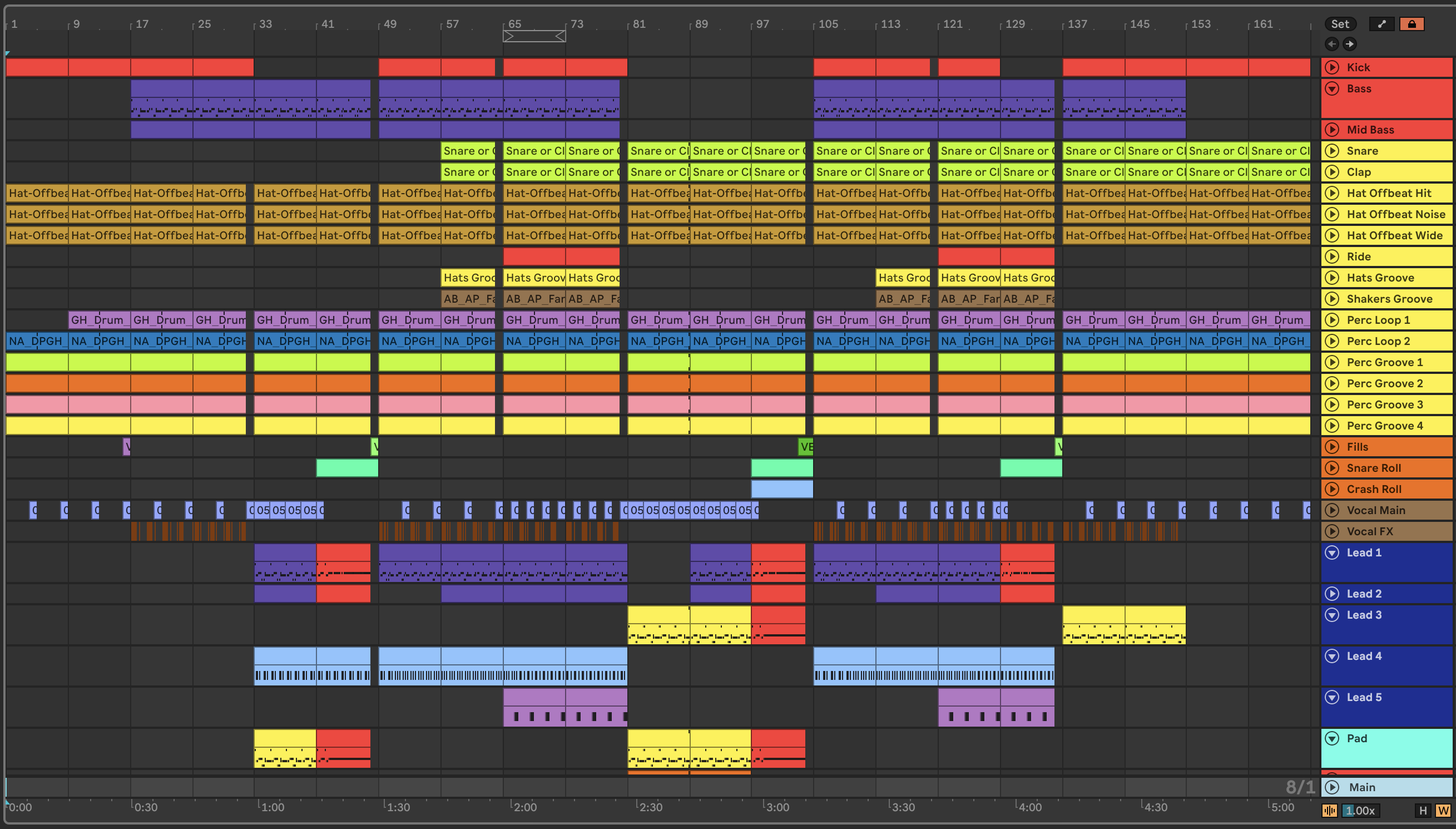
Task: Collapse the Bass track
Action: [x=1332, y=88]
